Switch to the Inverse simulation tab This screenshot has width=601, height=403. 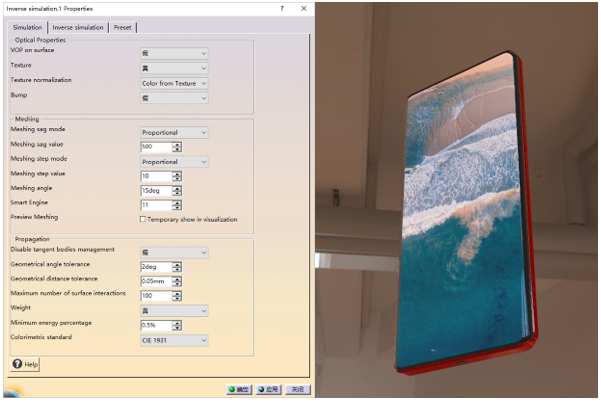point(78,27)
